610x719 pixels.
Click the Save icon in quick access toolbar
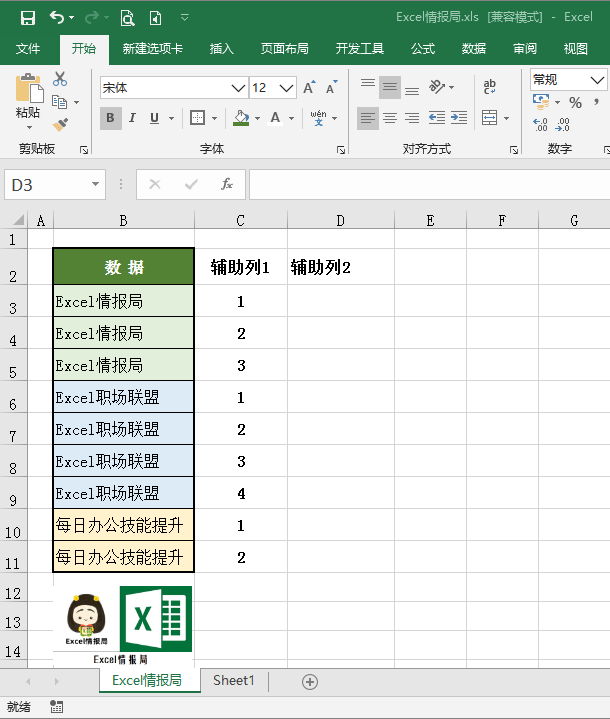click(x=28, y=18)
